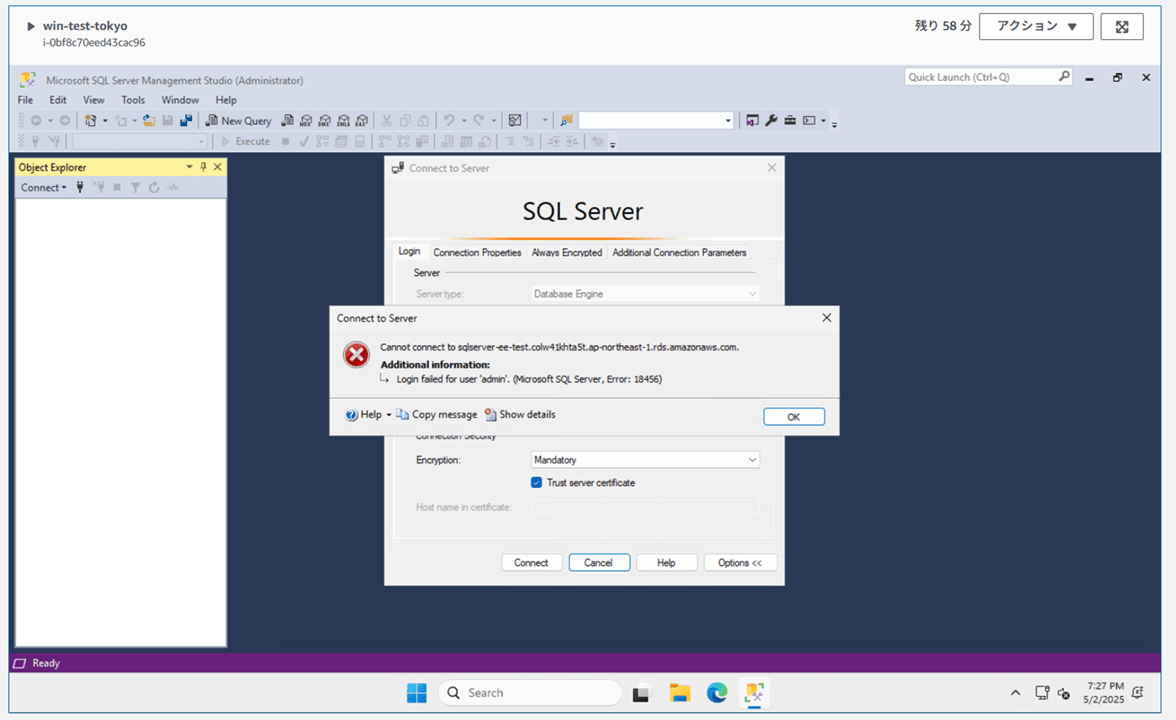Viewport: 1176px width, 720px height.
Task: Open the アクション dropdown button
Action: pos(1036,26)
